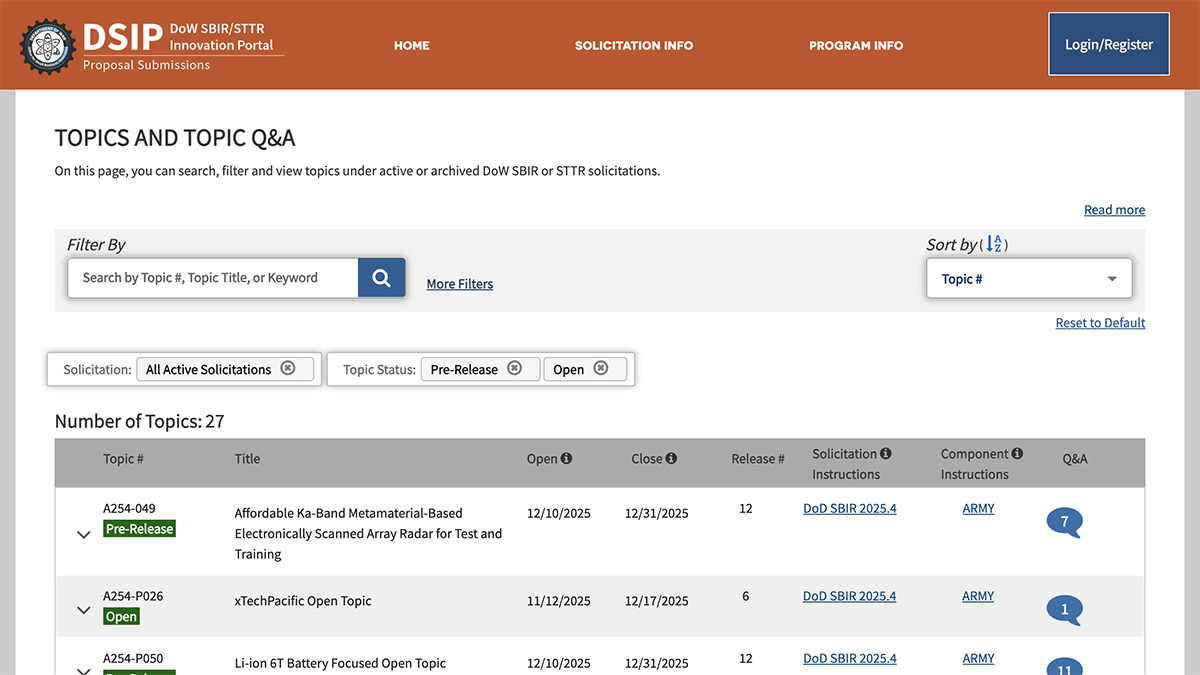Remove the Pre-Release status filter
Image resolution: width=1200 pixels, height=675 pixels.
click(514, 368)
